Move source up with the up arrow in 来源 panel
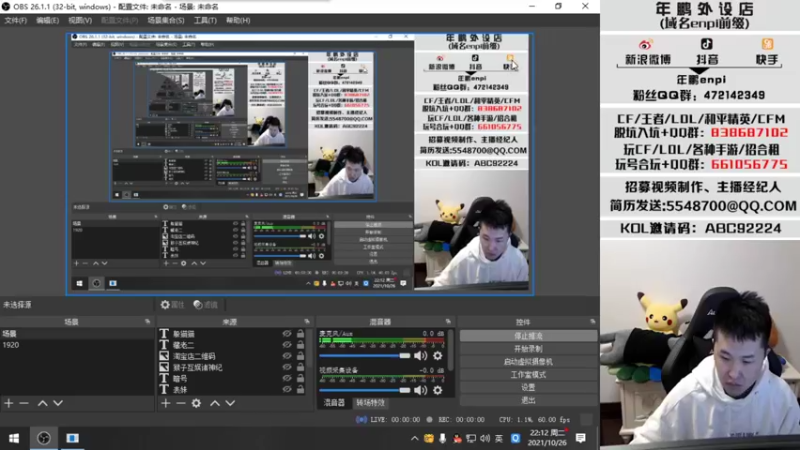The image size is (800, 450). point(215,403)
